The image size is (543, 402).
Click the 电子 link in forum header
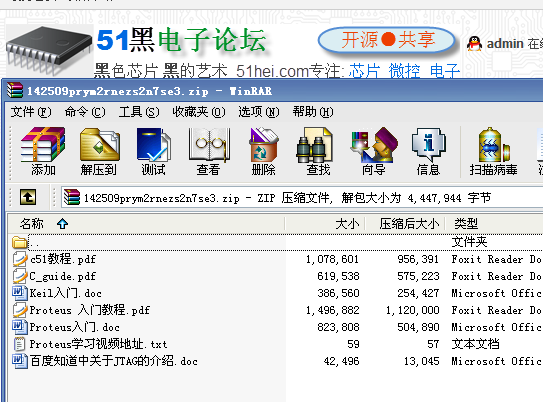click(445, 71)
